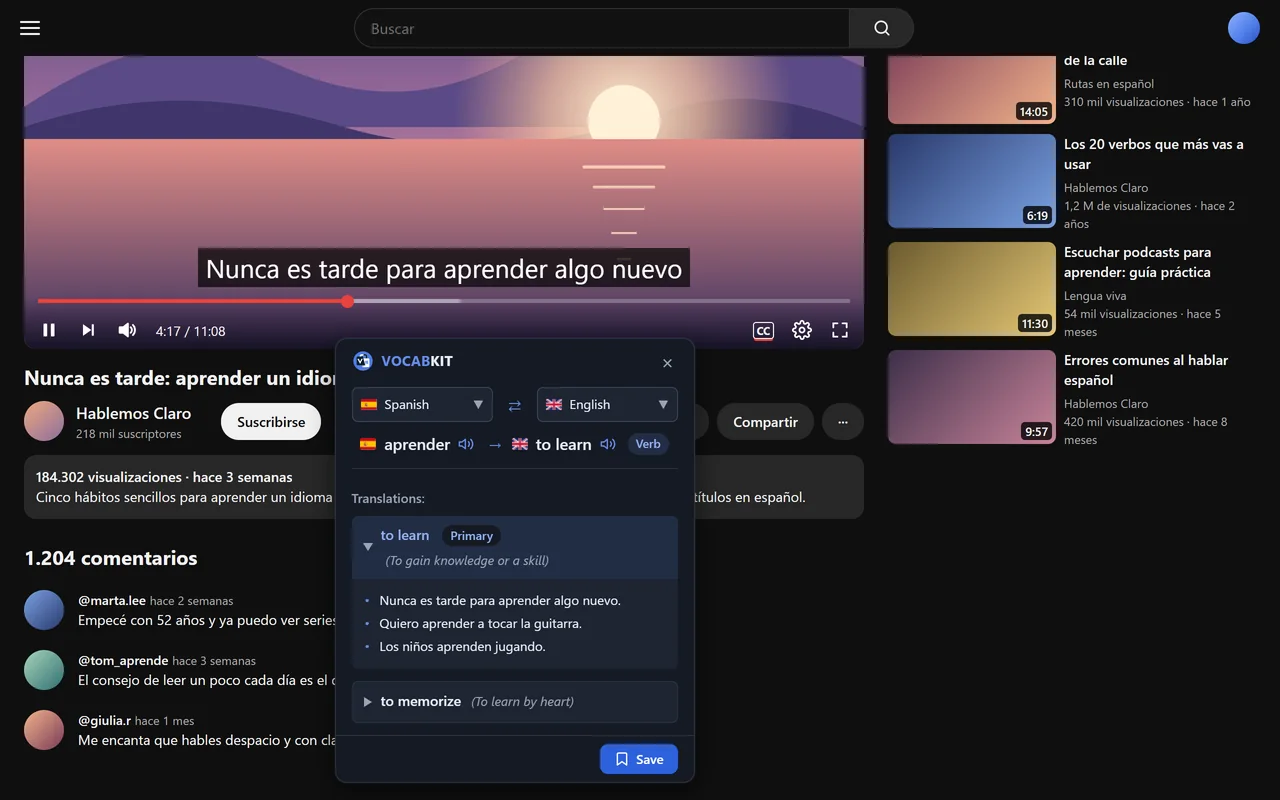This screenshot has height=800, width=1280.
Task: Open the 14:05 duration video thumbnail
Action: (x=972, y=89)
